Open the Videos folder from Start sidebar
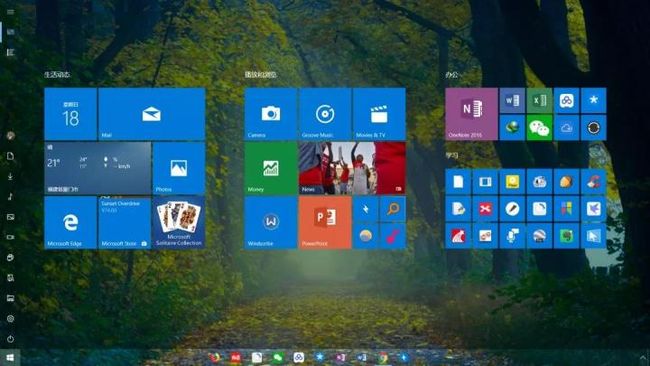Image resolution: width=650 pixels, height=366 pixels. coord(10,237)
